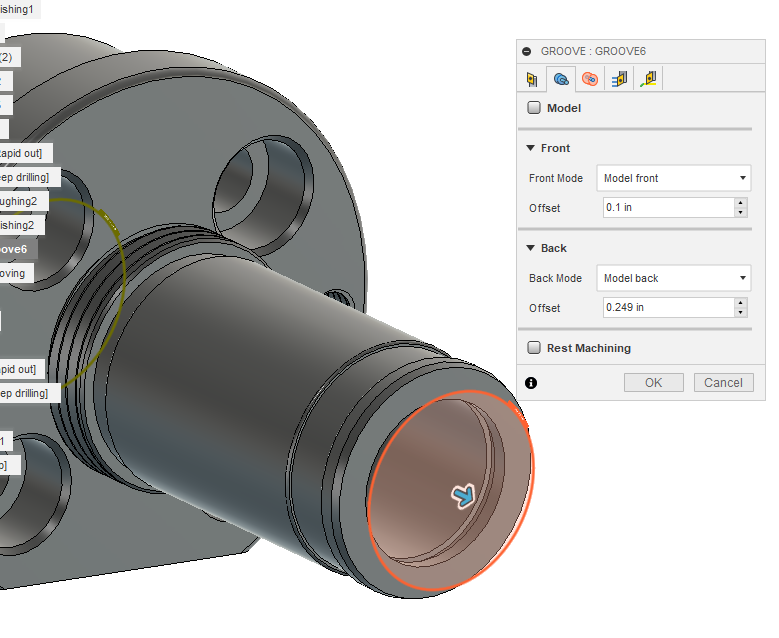This screenshot has width=779, height=638.
Task: Select the 'oving' operation label
Action: tap(16, 273)
